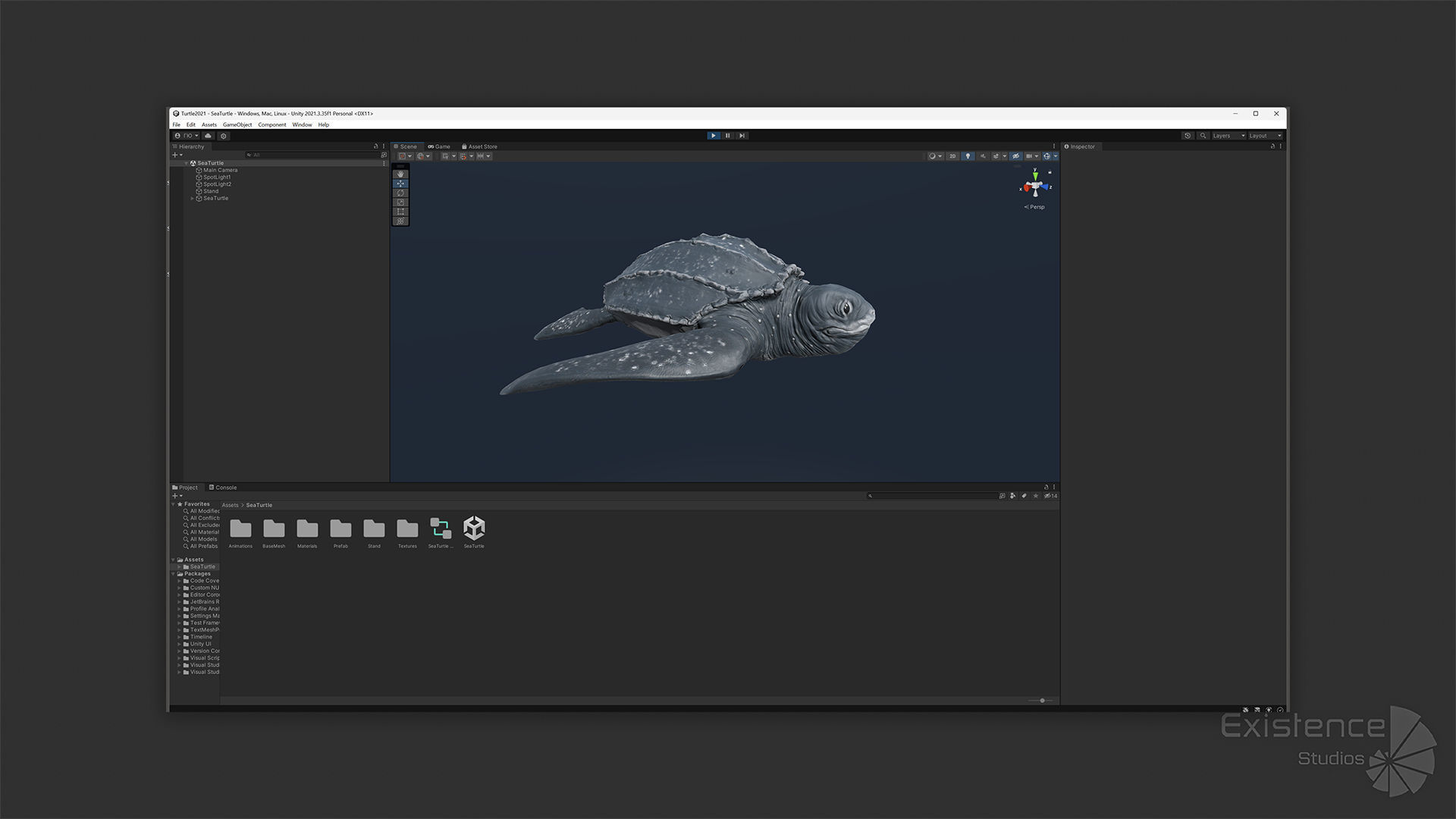Open the Layout dropdown
Screen dimensions: 1456x819
click(1264, 136)
